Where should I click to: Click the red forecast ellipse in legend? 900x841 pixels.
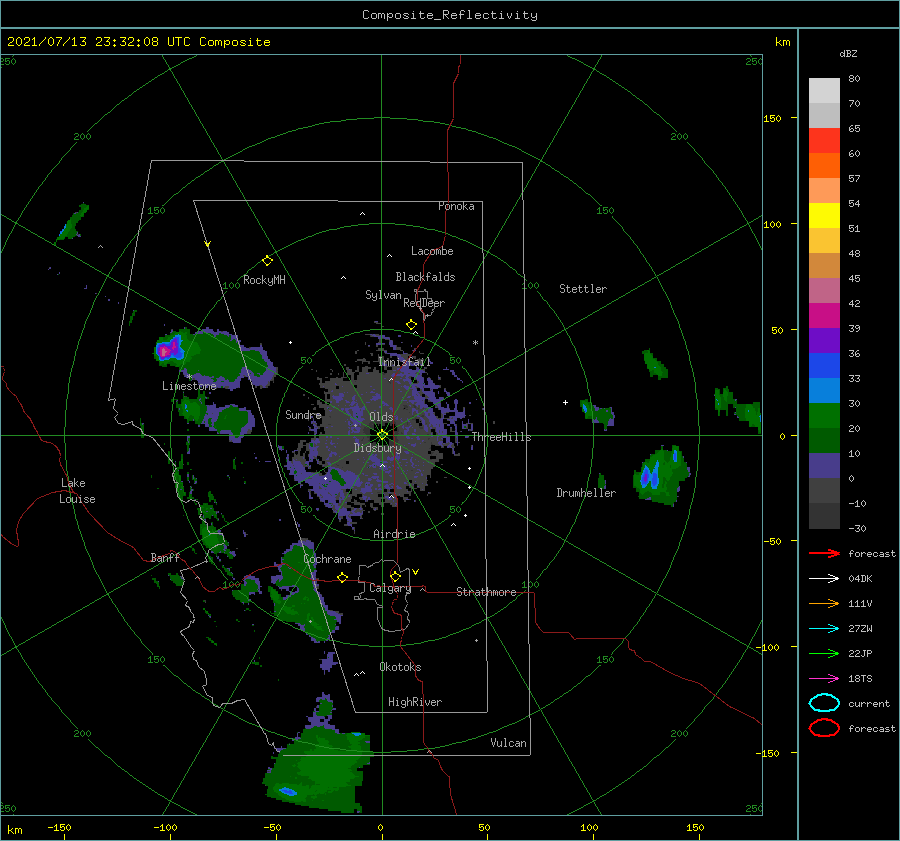(x=824, y=728)
